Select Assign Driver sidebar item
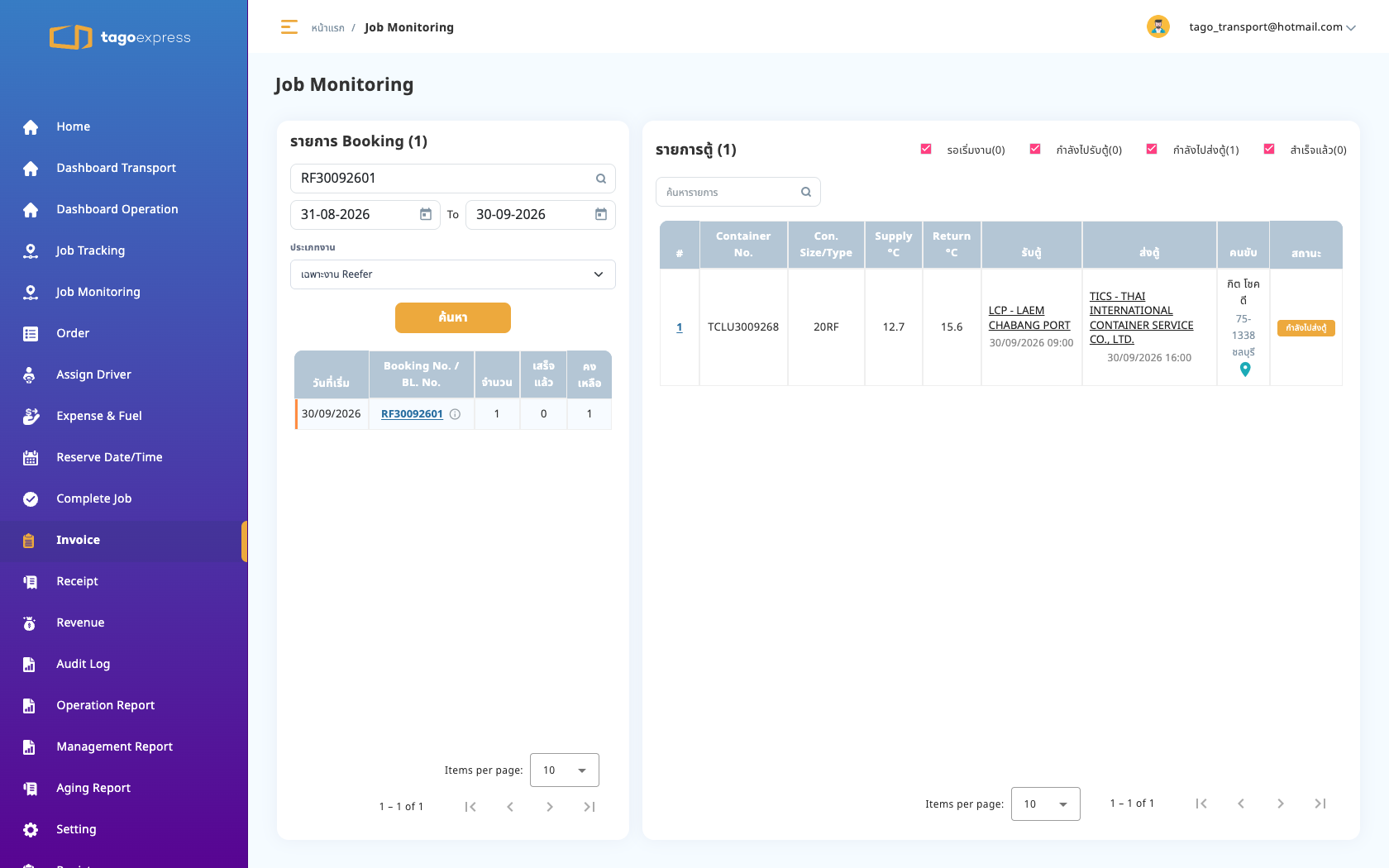Screen dimensions: 1389x868 pyautogui.click(x=93, y=374)
